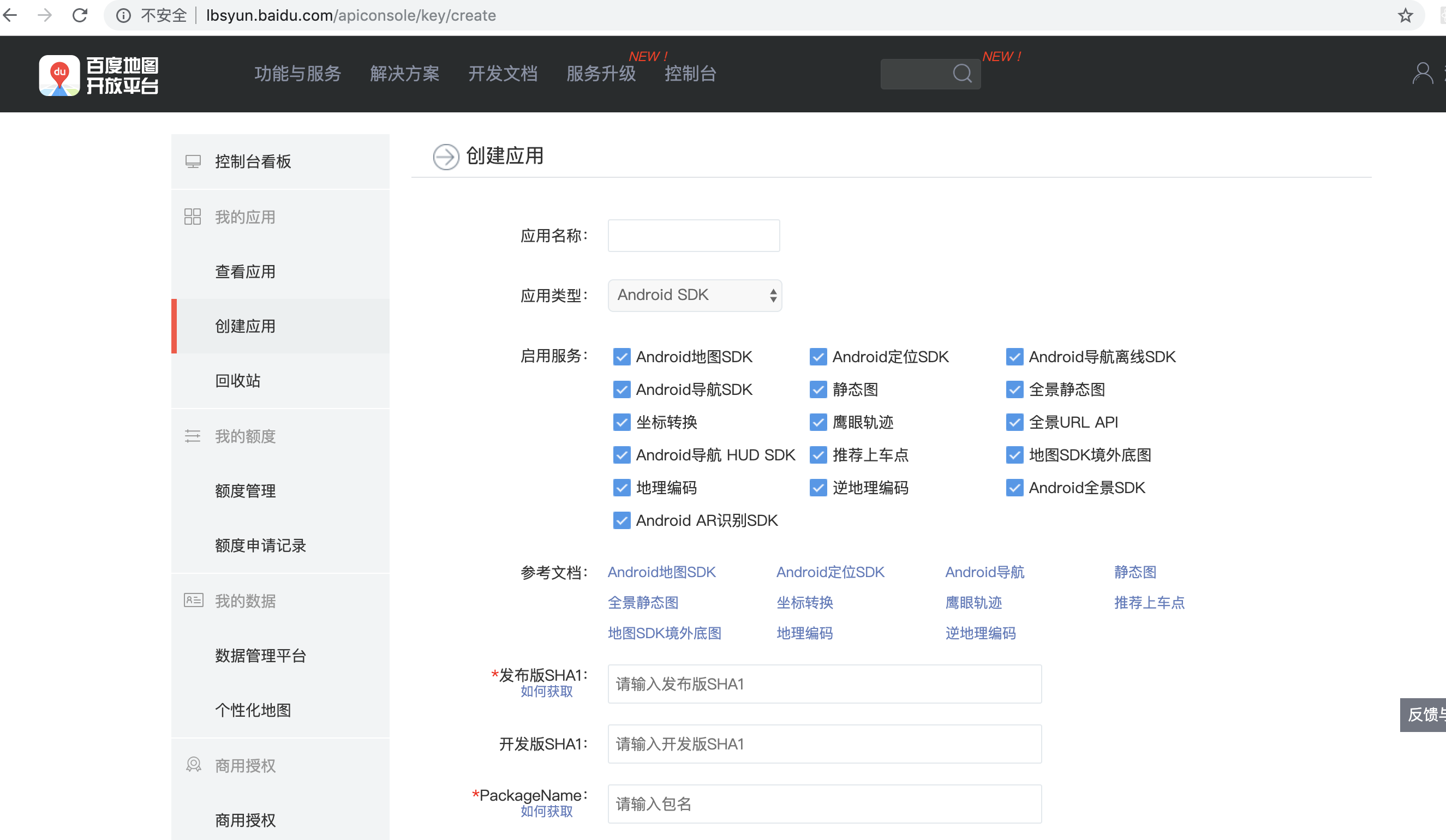This screenshot has height=840, width=1446.
Task: Uncheck the Android地图SDK checkbox
Action: [x=622, y=356]
